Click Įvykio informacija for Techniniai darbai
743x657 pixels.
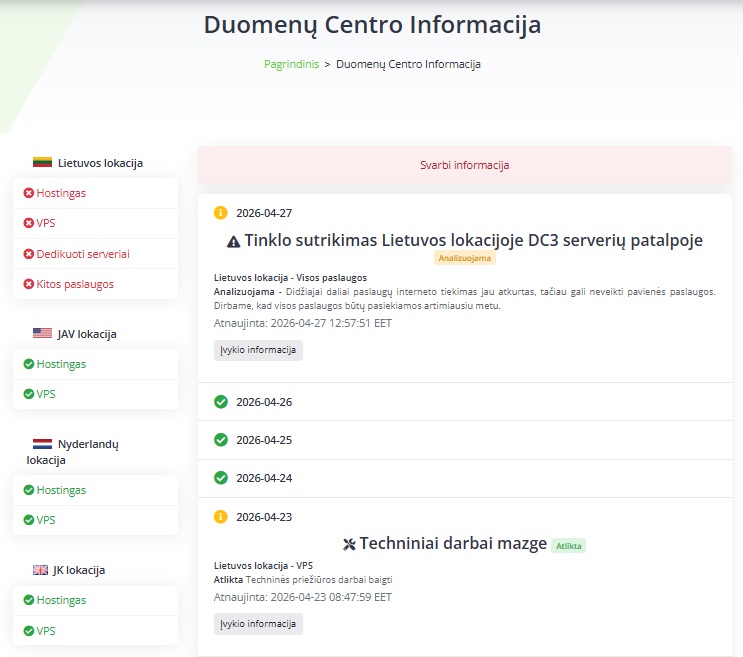[258, 623]
